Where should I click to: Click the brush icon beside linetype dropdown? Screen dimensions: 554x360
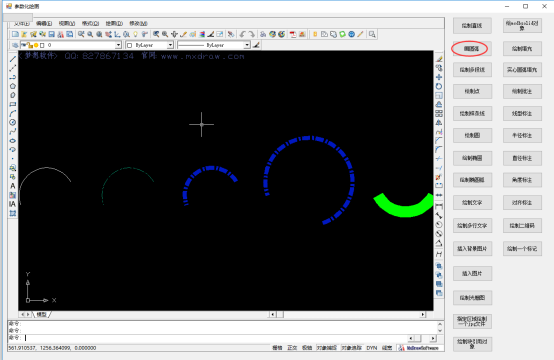coord(257,45)
